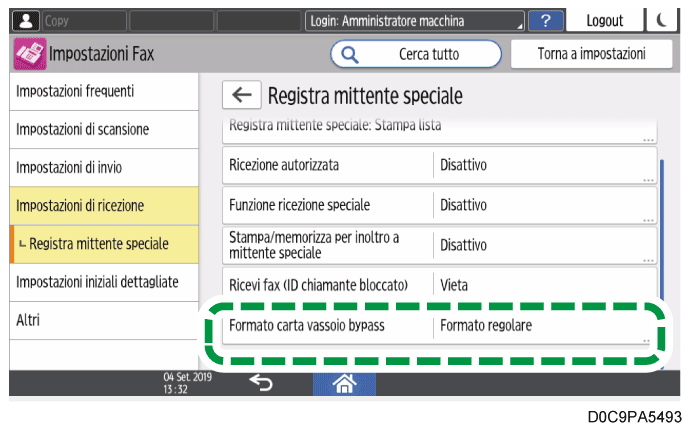691x427 pixels.
Task: Click the magnifier icon in Cerca tutto
Action: click(x=351, y=54)
